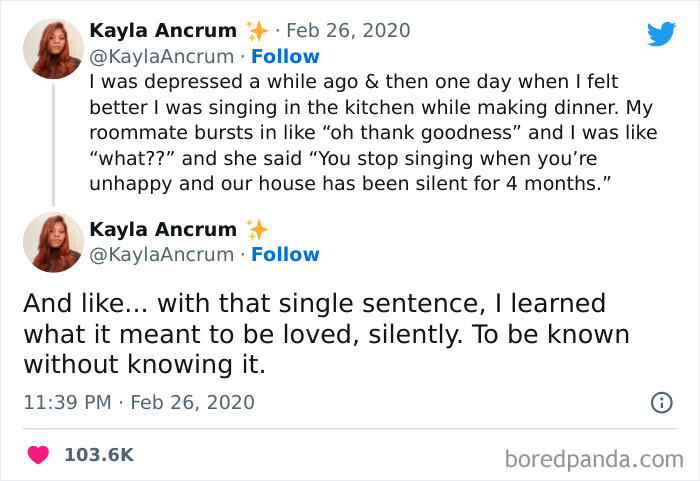The image size is (700, 481).
Task: Click the 11:39 PM · Feb 26, 2020 timestamp
Action: click(138, 403)
